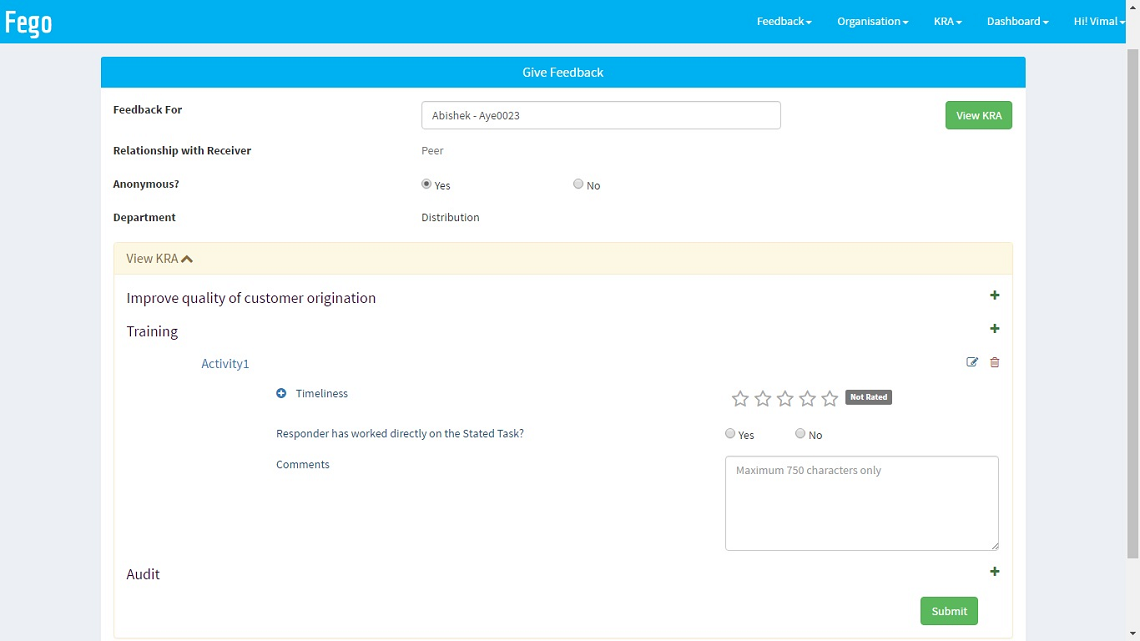
Task: Rate Timeliness with the first star
Action: [740, 399]
